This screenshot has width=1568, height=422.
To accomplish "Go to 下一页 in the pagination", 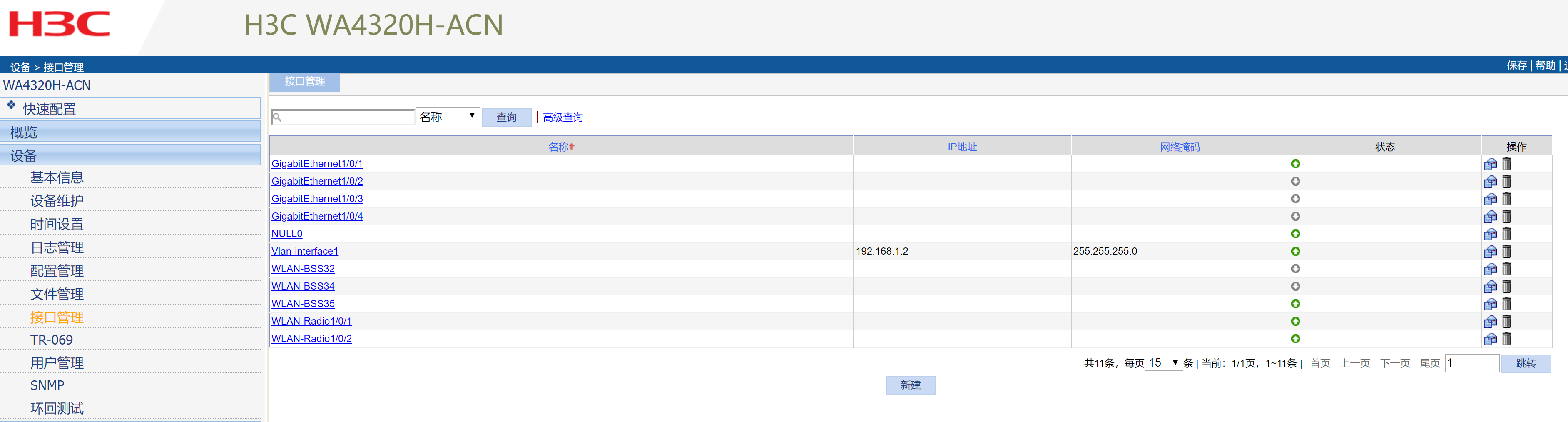I will tap(1394, 364).
